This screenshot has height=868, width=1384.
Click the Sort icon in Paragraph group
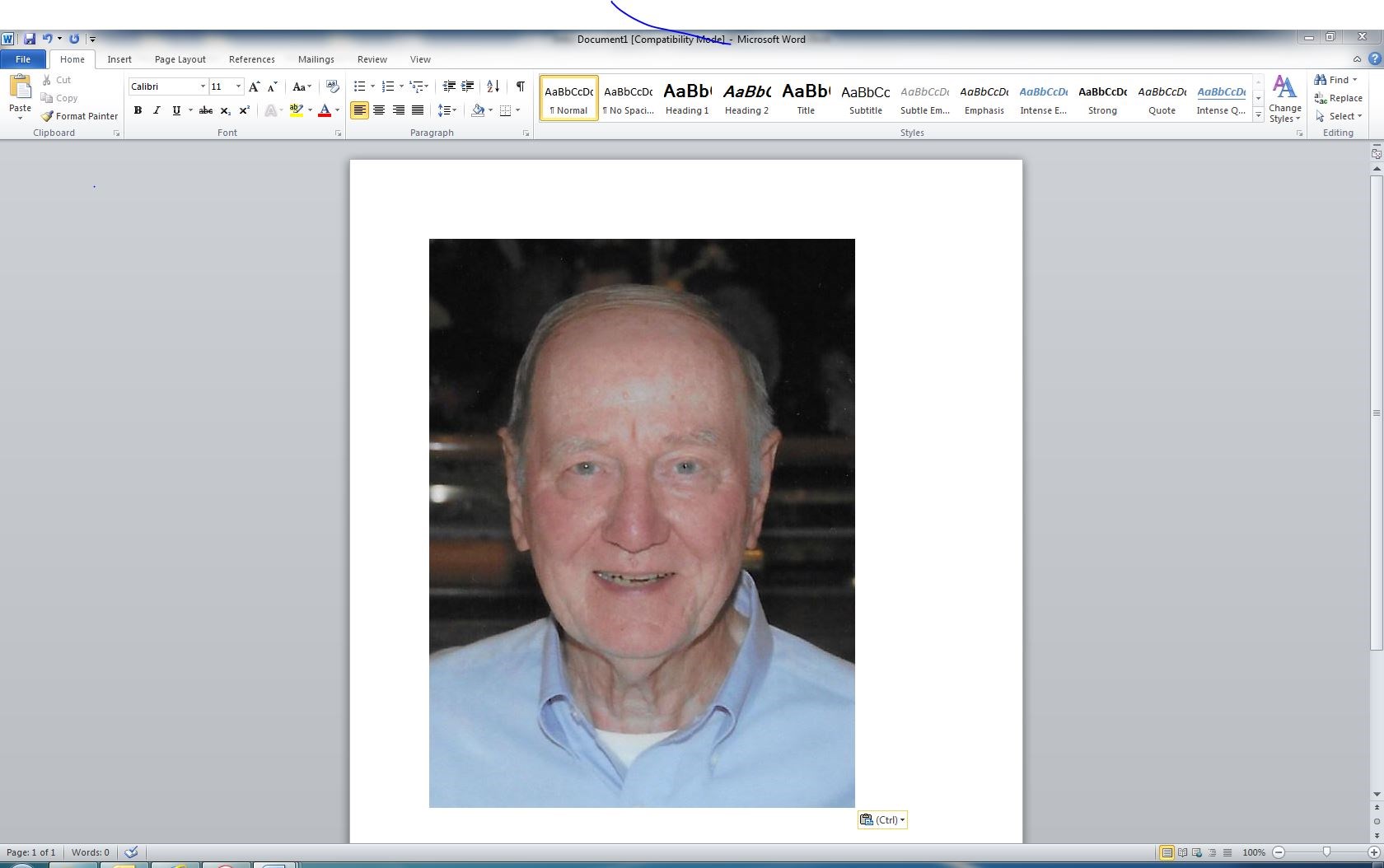point(493,86)
